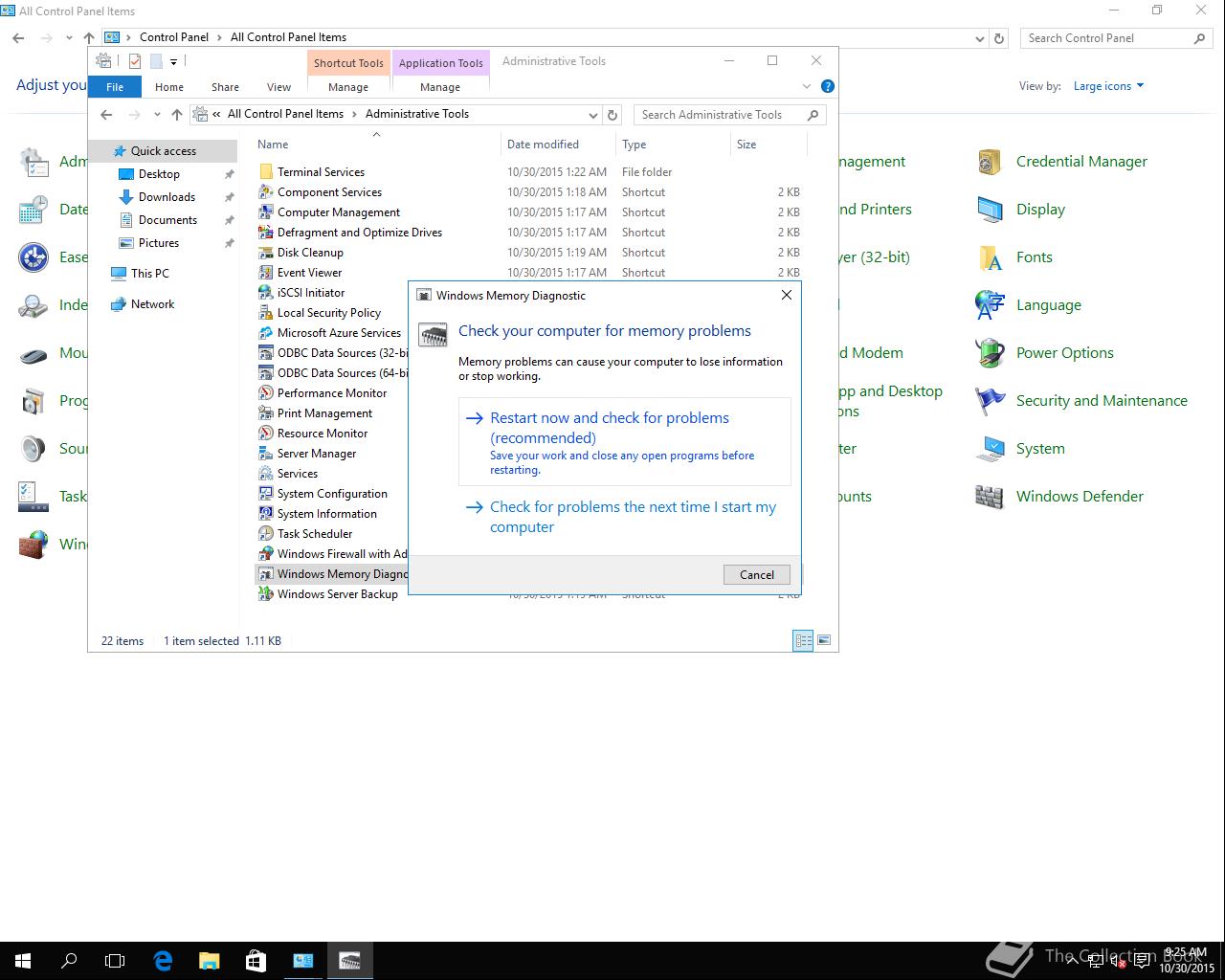Open Quick Access Toolbar customize dropdown
The height and width of the screenshot is (980, 1225).
pyautogui.click(x=173, y=62)
